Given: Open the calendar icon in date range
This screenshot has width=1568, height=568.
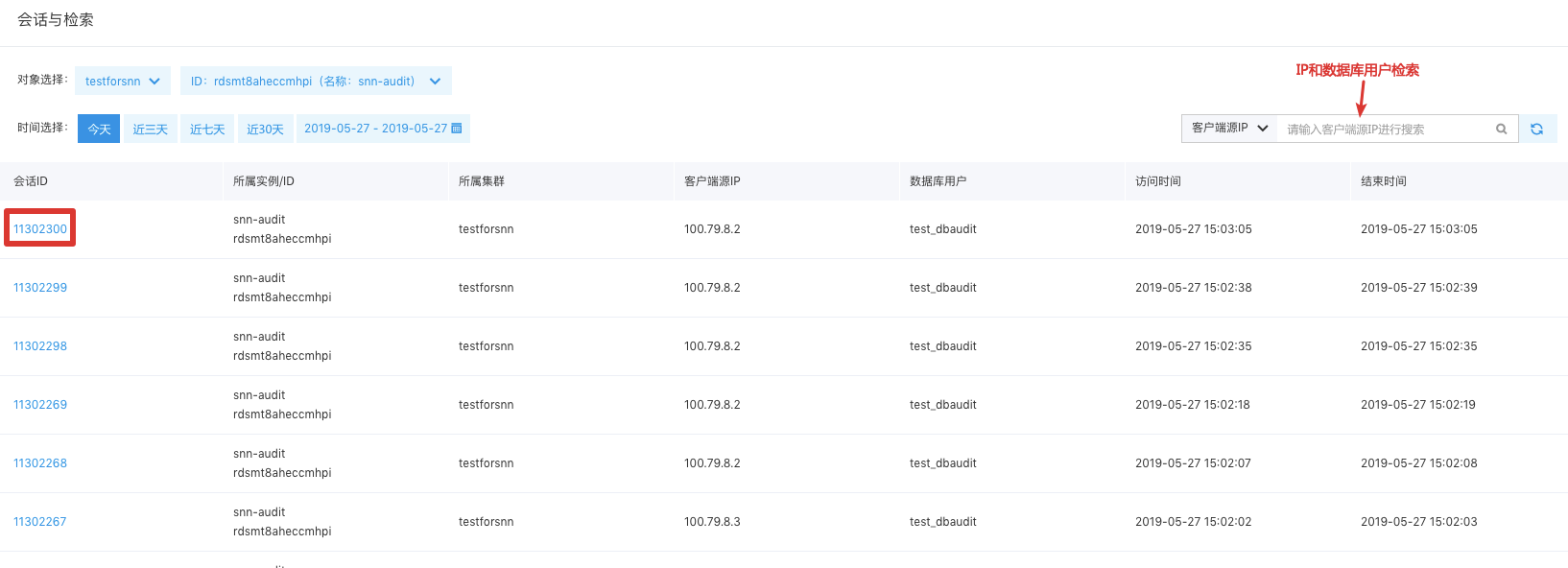Looking at the screenshot, I should point(457,128).
